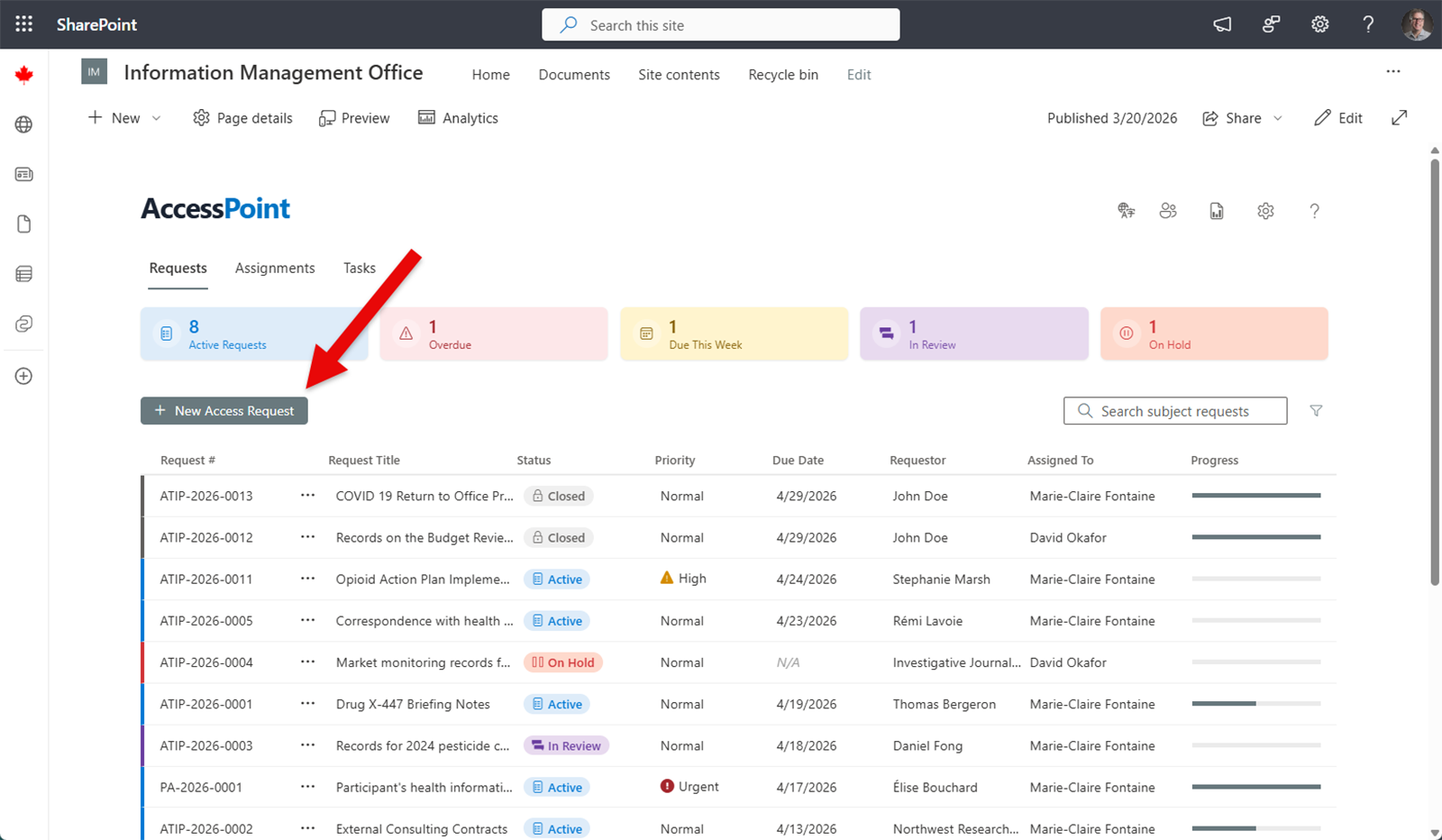This screenshot has width=1442, height=840.
Task: Click the Canada maple leaf icon
Action: [24, 75]
